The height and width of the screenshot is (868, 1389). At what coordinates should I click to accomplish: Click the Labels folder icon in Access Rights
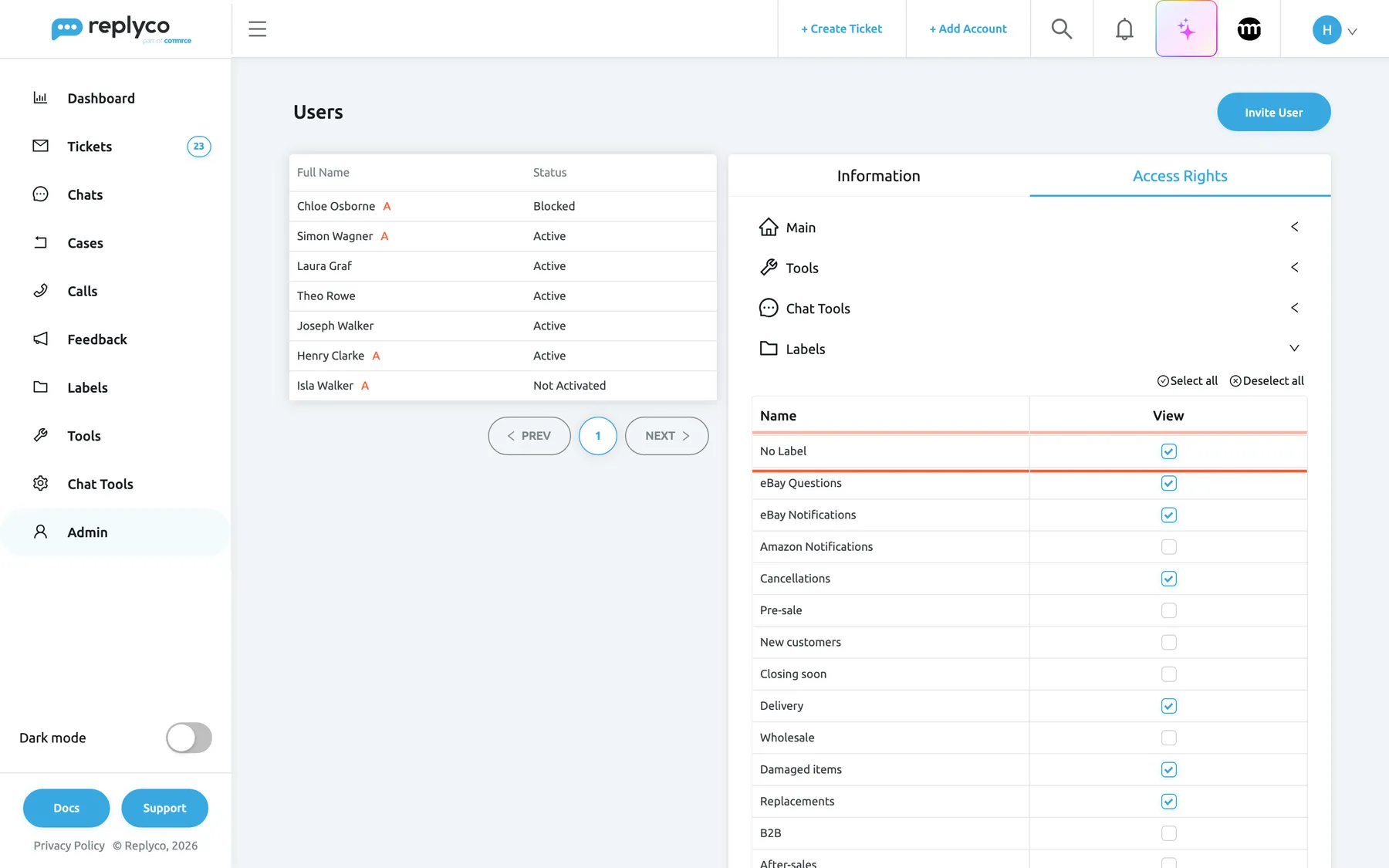click(769, 348)
